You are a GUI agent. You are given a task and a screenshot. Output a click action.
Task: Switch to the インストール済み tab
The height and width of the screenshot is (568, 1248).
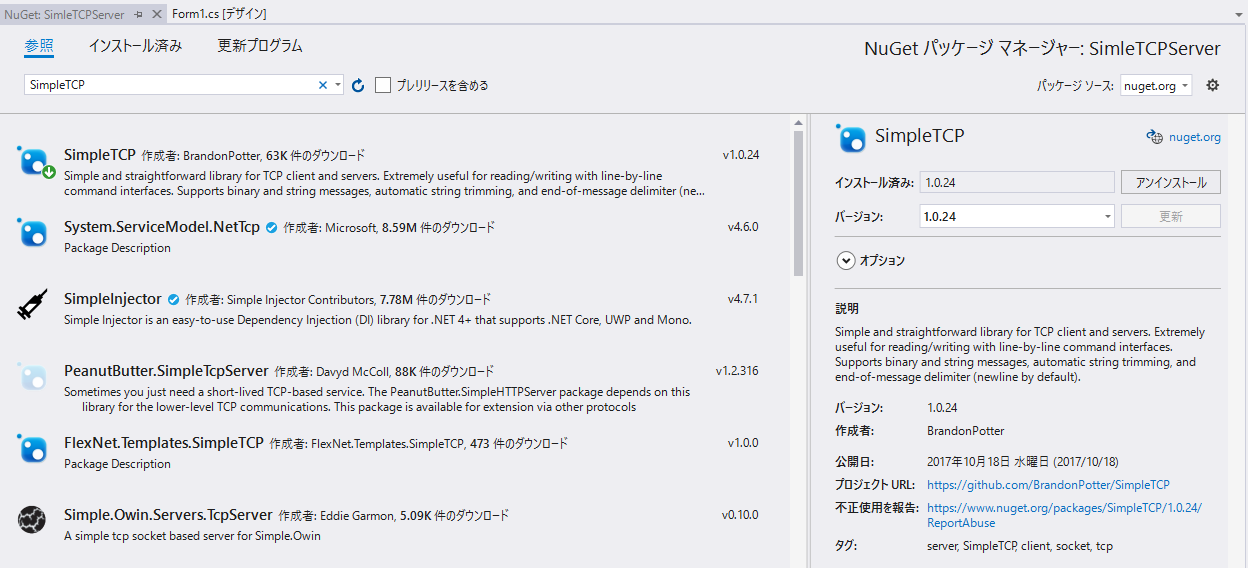click(135, 46)
